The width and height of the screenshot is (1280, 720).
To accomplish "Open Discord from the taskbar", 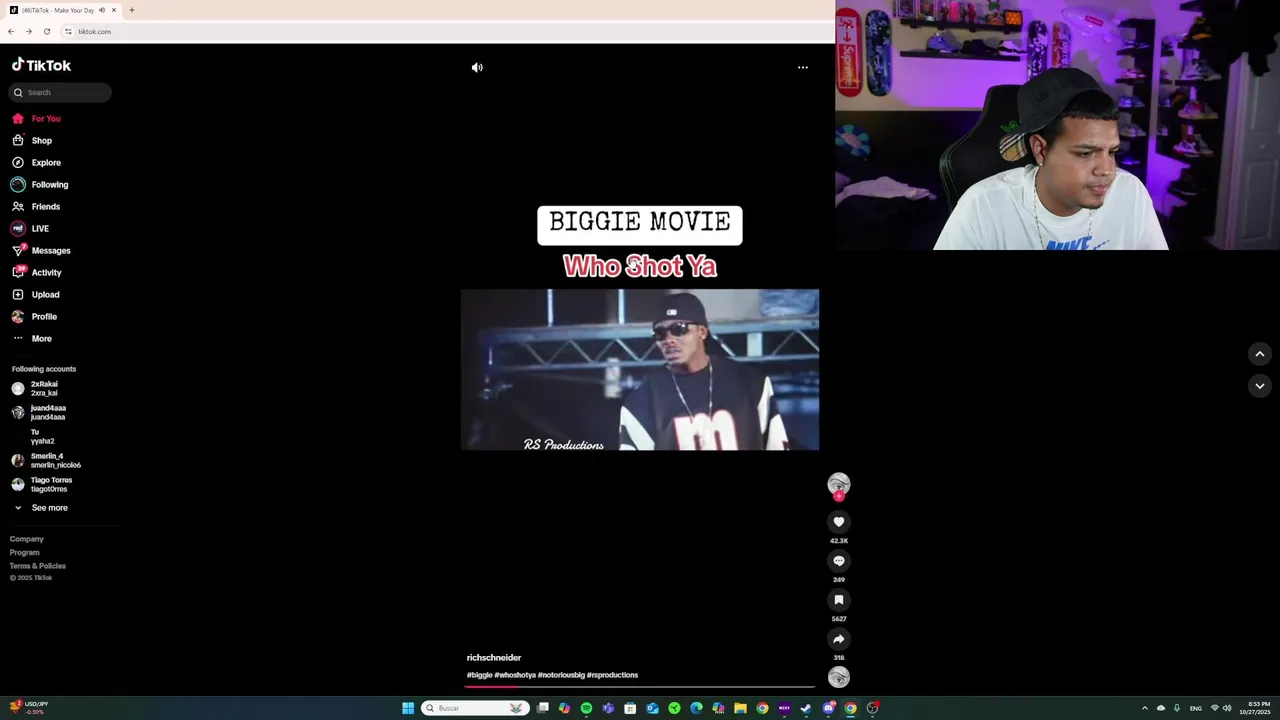I will [829, 708].
